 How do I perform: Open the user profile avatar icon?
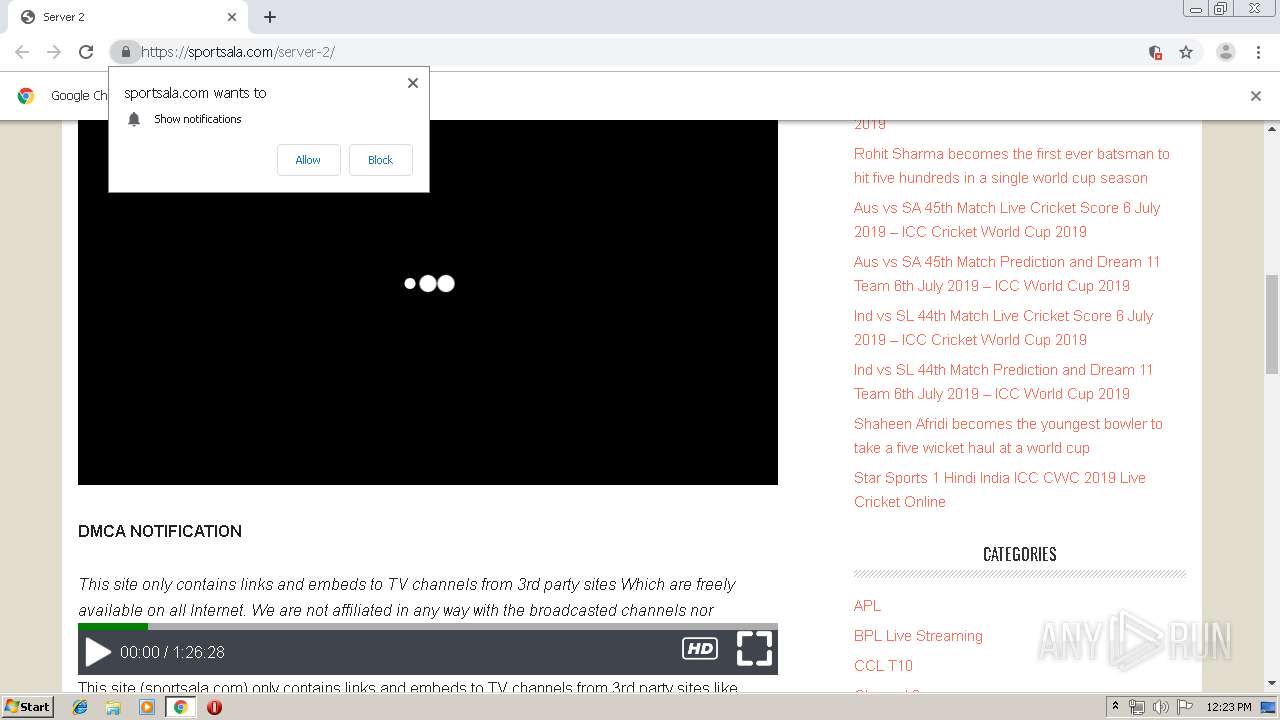[x=1225, y=52]
